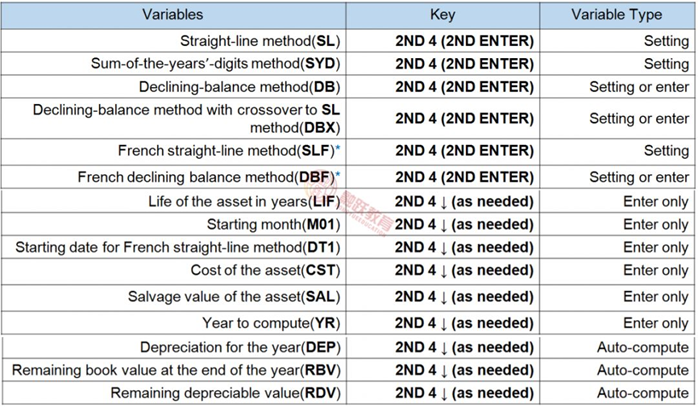Click the key cell in the Straight-line (SL) row
The width and height of the screenshot is (698, 407).
coord(464,42)
